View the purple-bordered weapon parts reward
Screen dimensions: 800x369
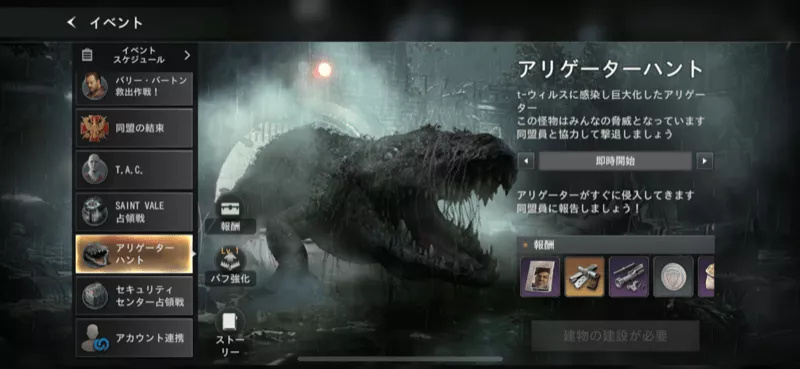click(x=629, y=277)
